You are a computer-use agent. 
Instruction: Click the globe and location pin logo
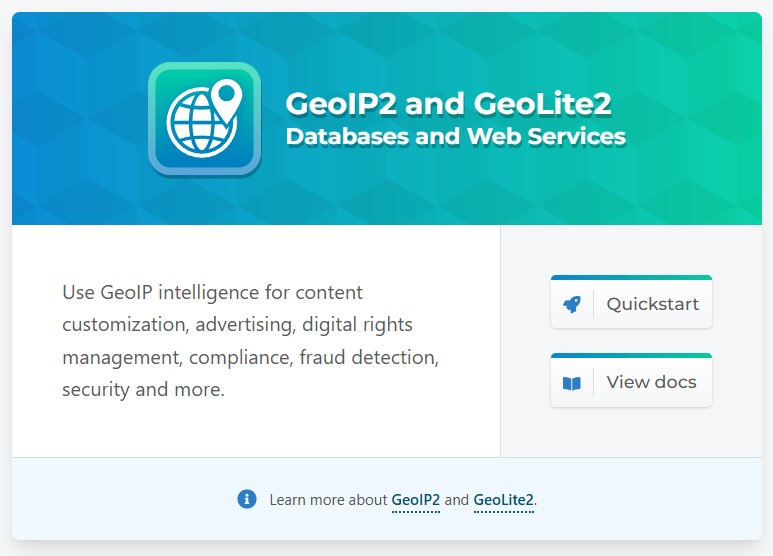point(204,119)
